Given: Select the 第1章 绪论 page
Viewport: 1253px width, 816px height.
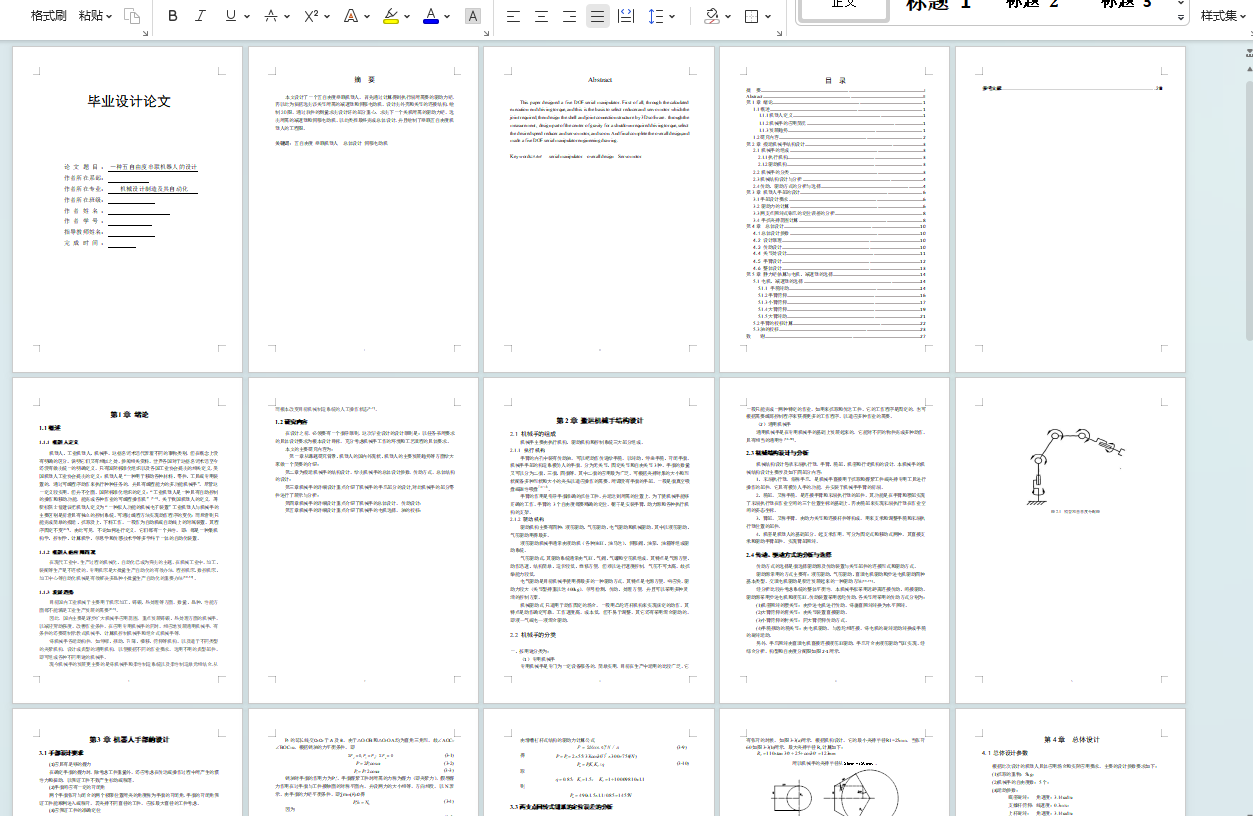Looking at the screenshot, I should 127,540.
